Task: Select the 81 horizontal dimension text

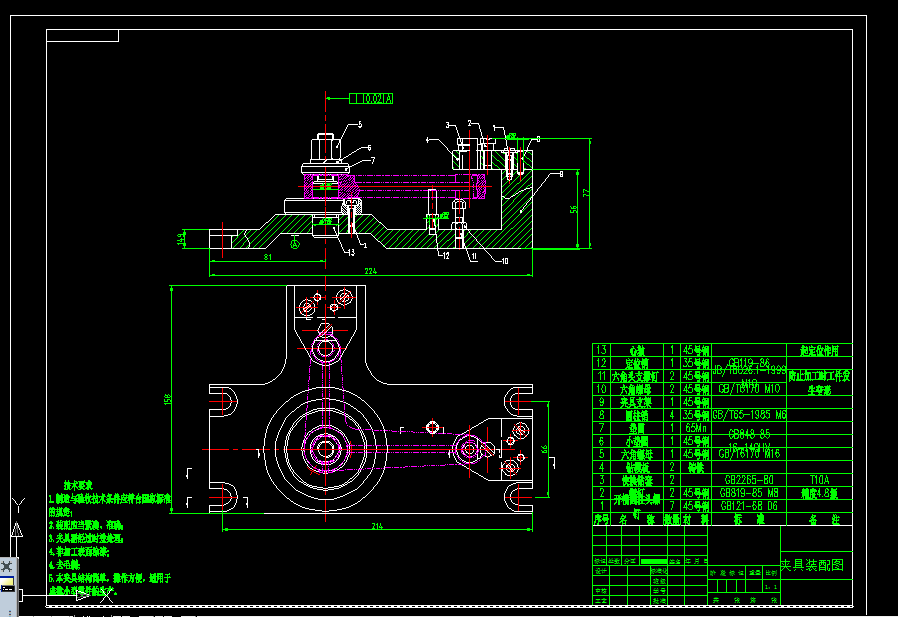Action: [x=267, y=257]
